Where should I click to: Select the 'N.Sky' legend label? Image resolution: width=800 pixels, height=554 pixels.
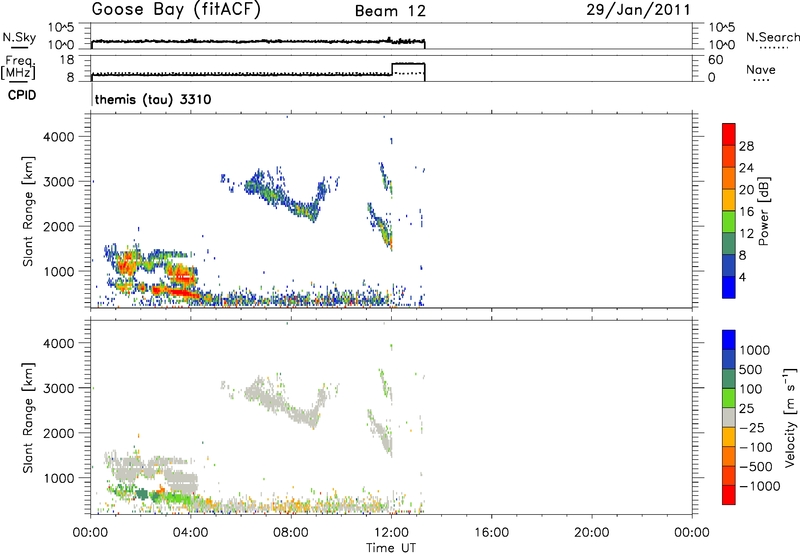click(19, 37)
